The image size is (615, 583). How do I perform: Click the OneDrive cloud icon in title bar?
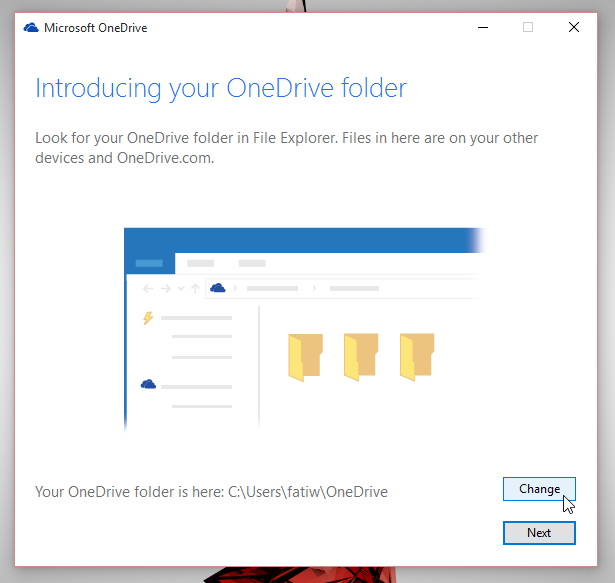31,28
